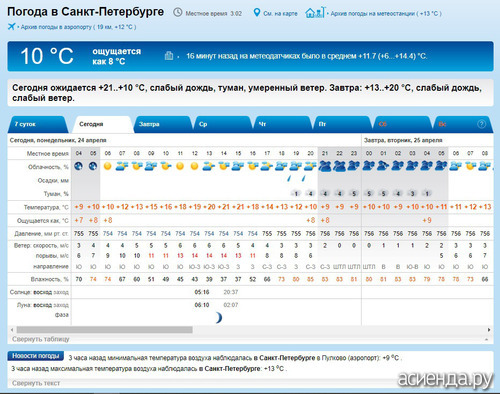Viewport: 500px width, 394px height.
Task: Click the building sensor icon in blue banner
Action: pos(169,56)
